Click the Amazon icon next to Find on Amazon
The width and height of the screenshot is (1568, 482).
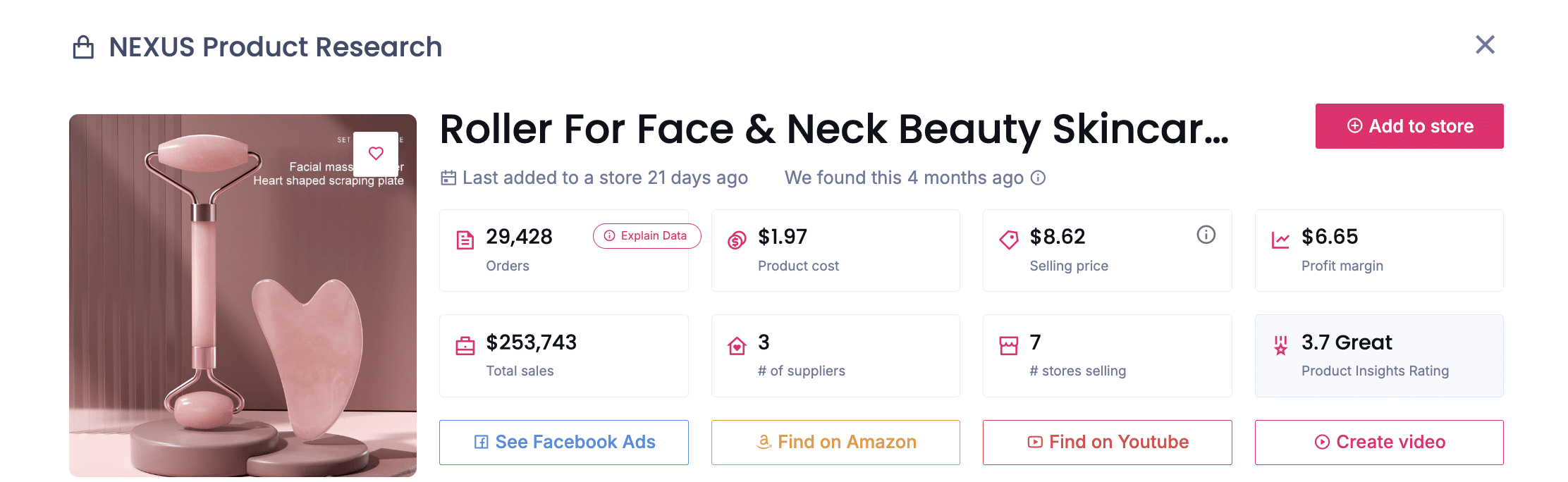pyautogui.click(x=764, y=442)
